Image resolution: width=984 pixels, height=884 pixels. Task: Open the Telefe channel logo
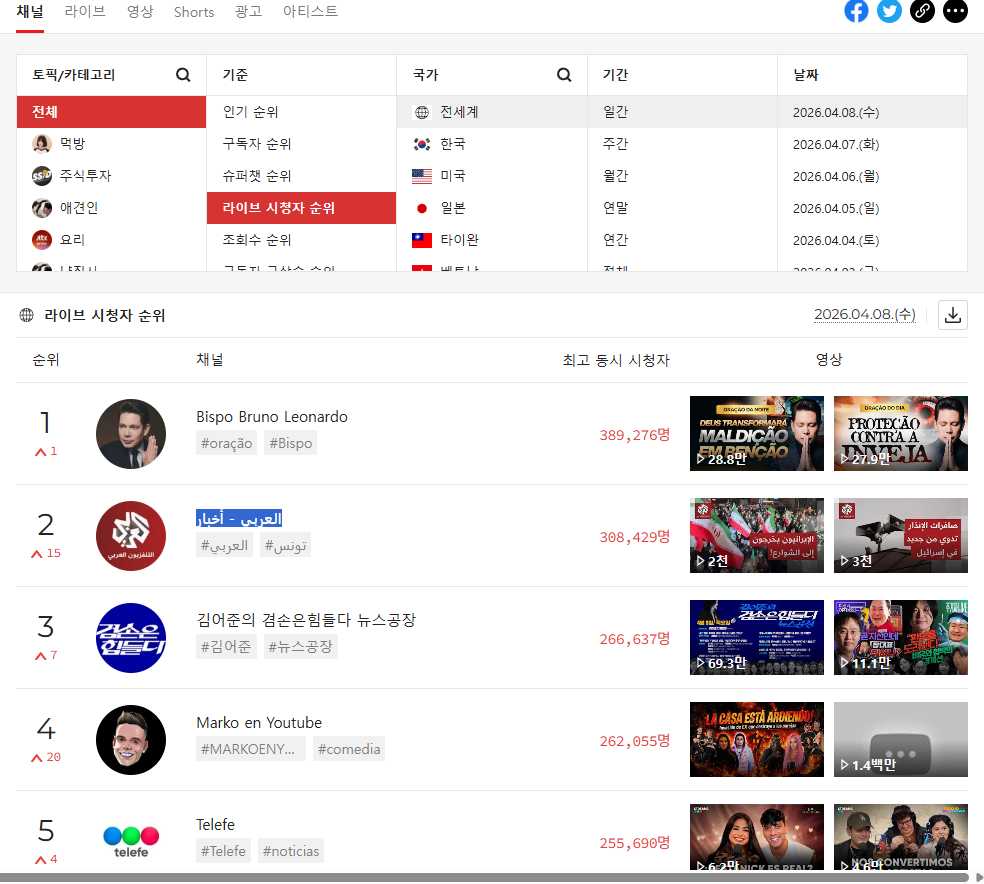pyautogui.click(x=131, y=842)
